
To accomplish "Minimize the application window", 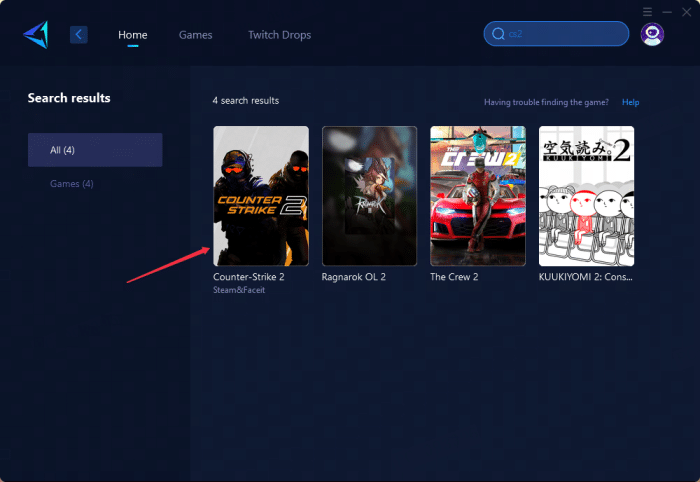I will (x=667, y=12).
